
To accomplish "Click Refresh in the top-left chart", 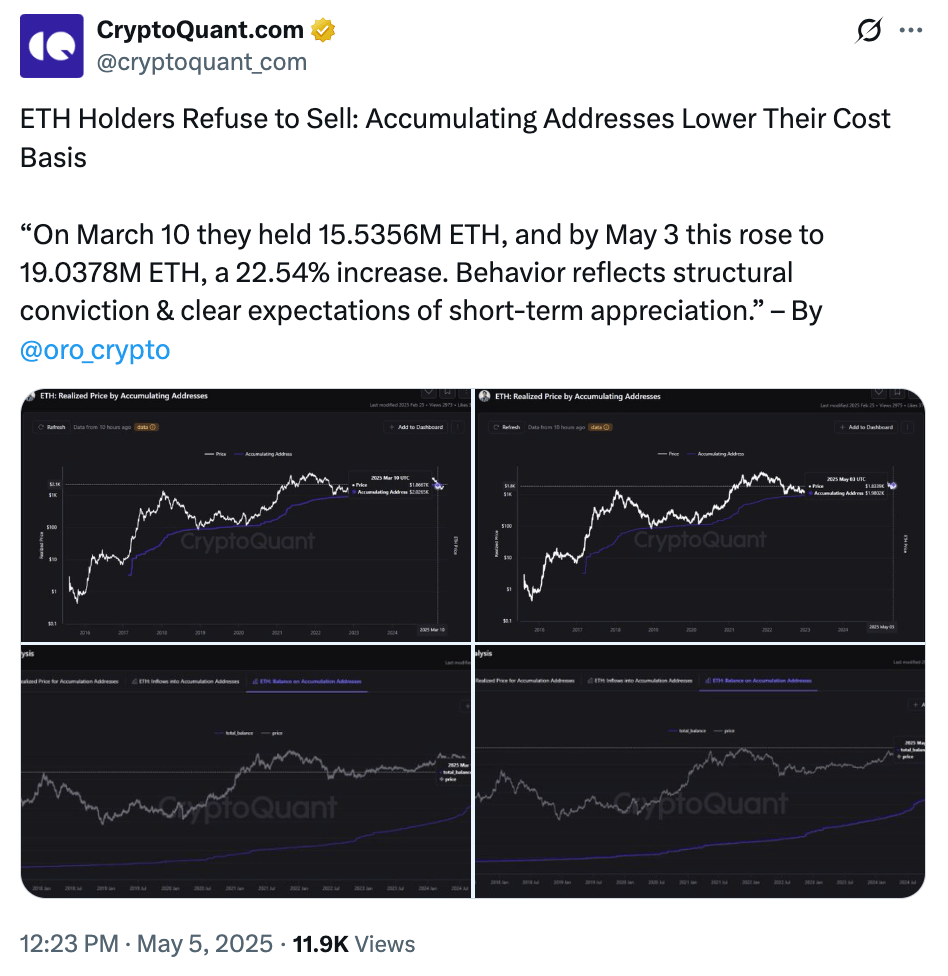I will [52, 427].
